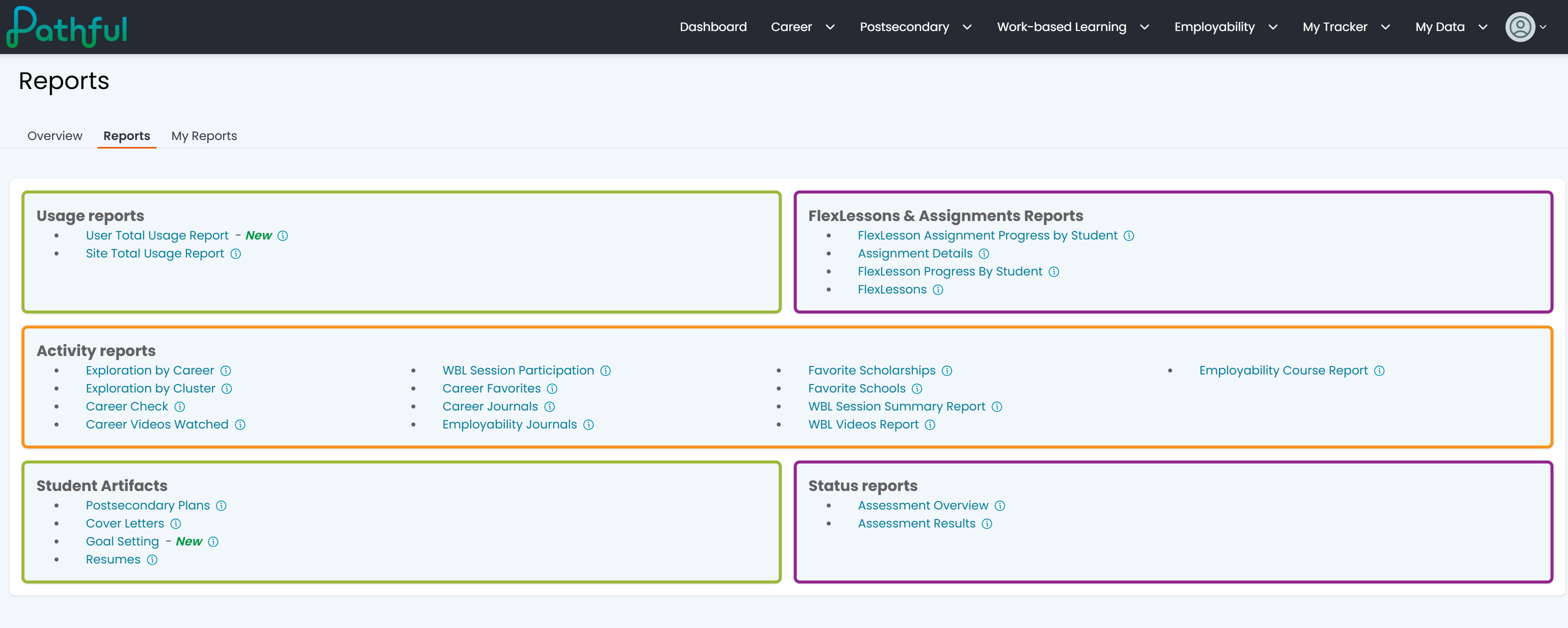This screenshot has height=628, width=1568.
Task: Go to Dashboard in the top navigation
Action: [x=713, y=27]
